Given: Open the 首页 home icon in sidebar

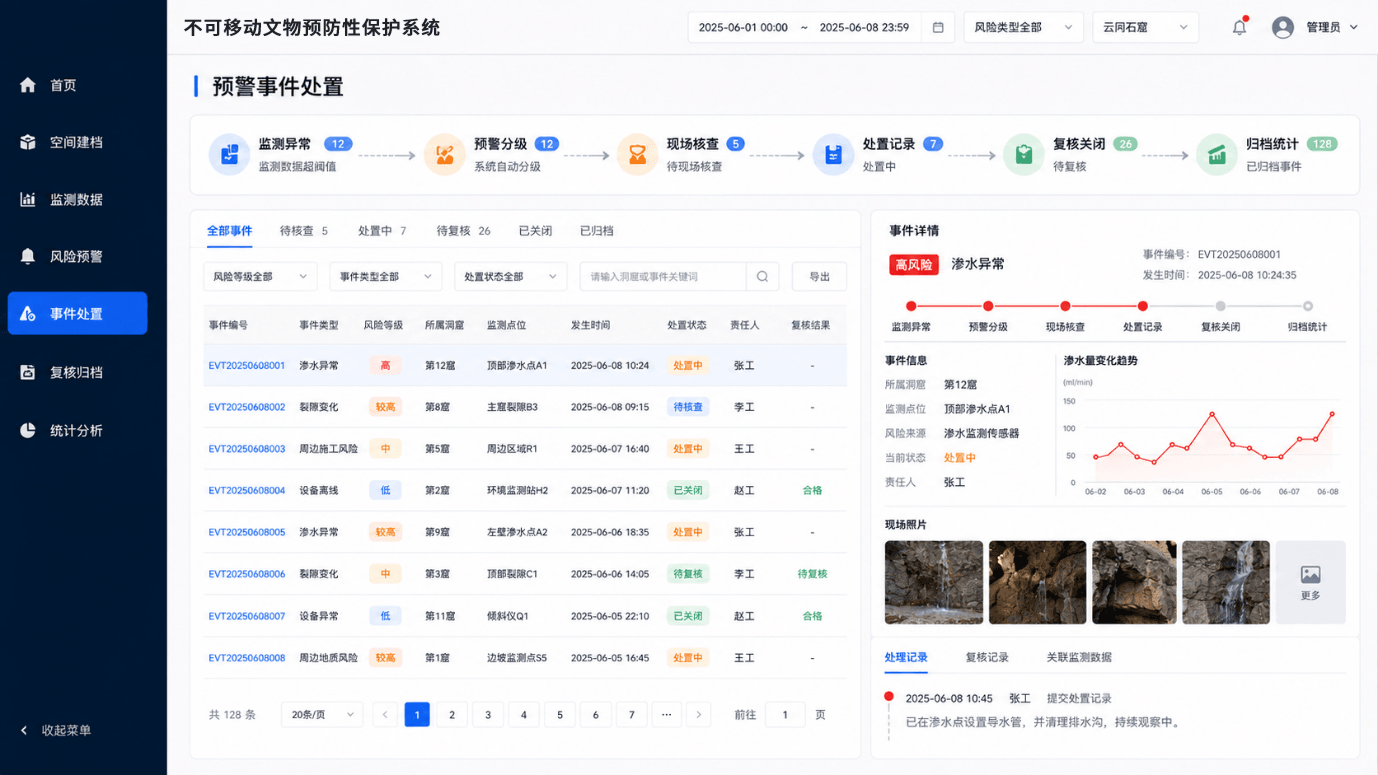Looking at the screenshot, I should tap(28, 85).
